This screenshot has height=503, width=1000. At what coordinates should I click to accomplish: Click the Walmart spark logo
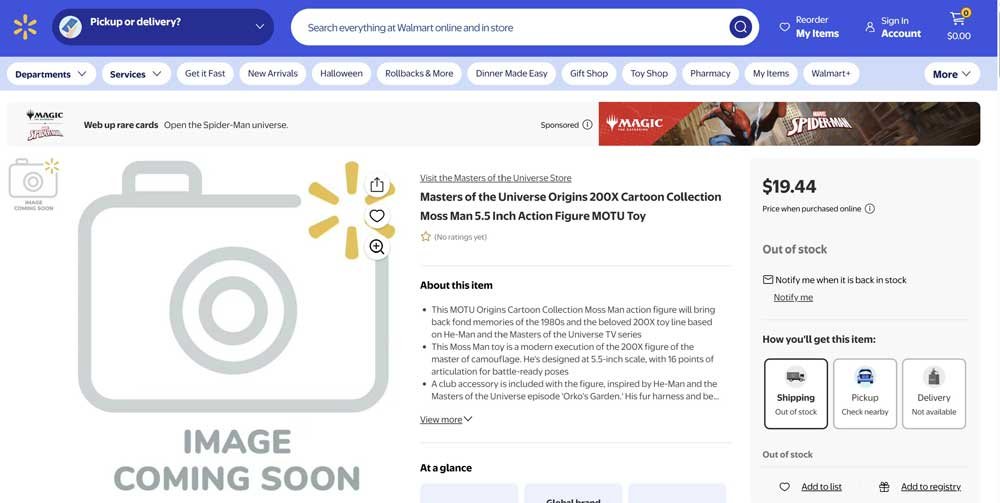coord(25,27)
